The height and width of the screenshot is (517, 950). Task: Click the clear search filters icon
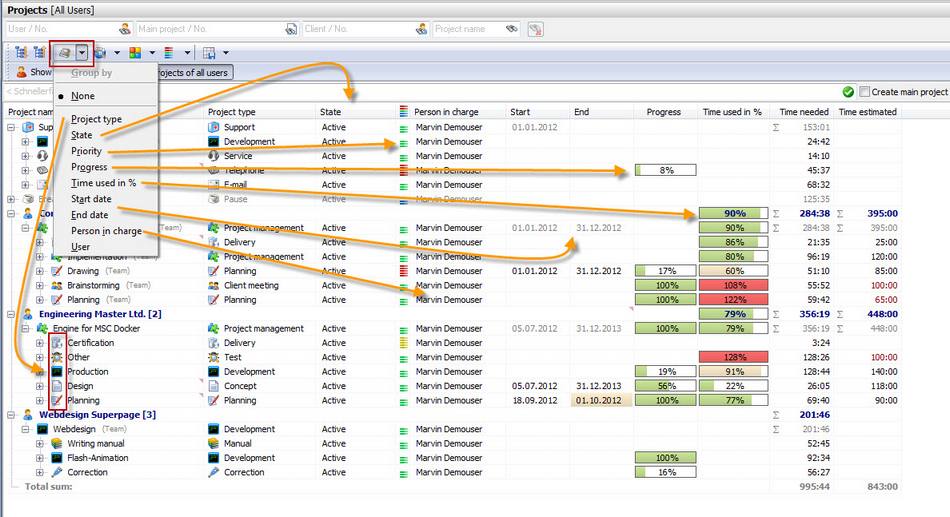tap(536, 29)
